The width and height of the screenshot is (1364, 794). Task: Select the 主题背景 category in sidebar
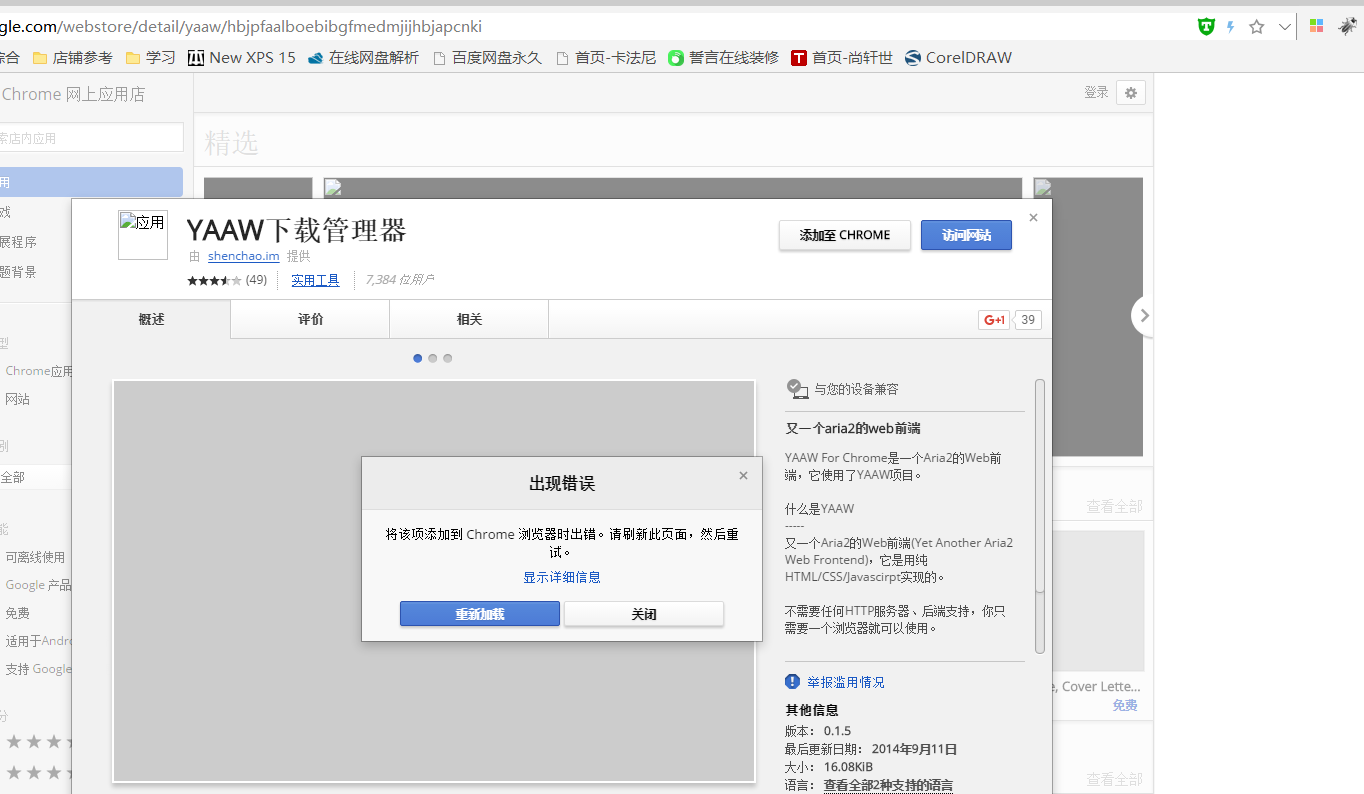[x=18, y=272]
